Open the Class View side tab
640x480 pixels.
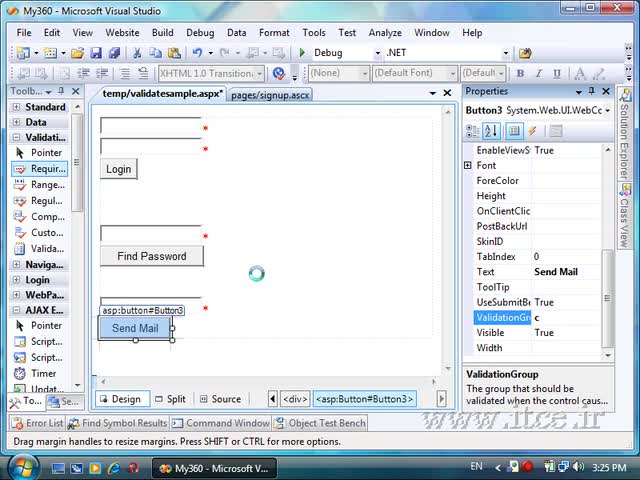click(x=624, y=215)
